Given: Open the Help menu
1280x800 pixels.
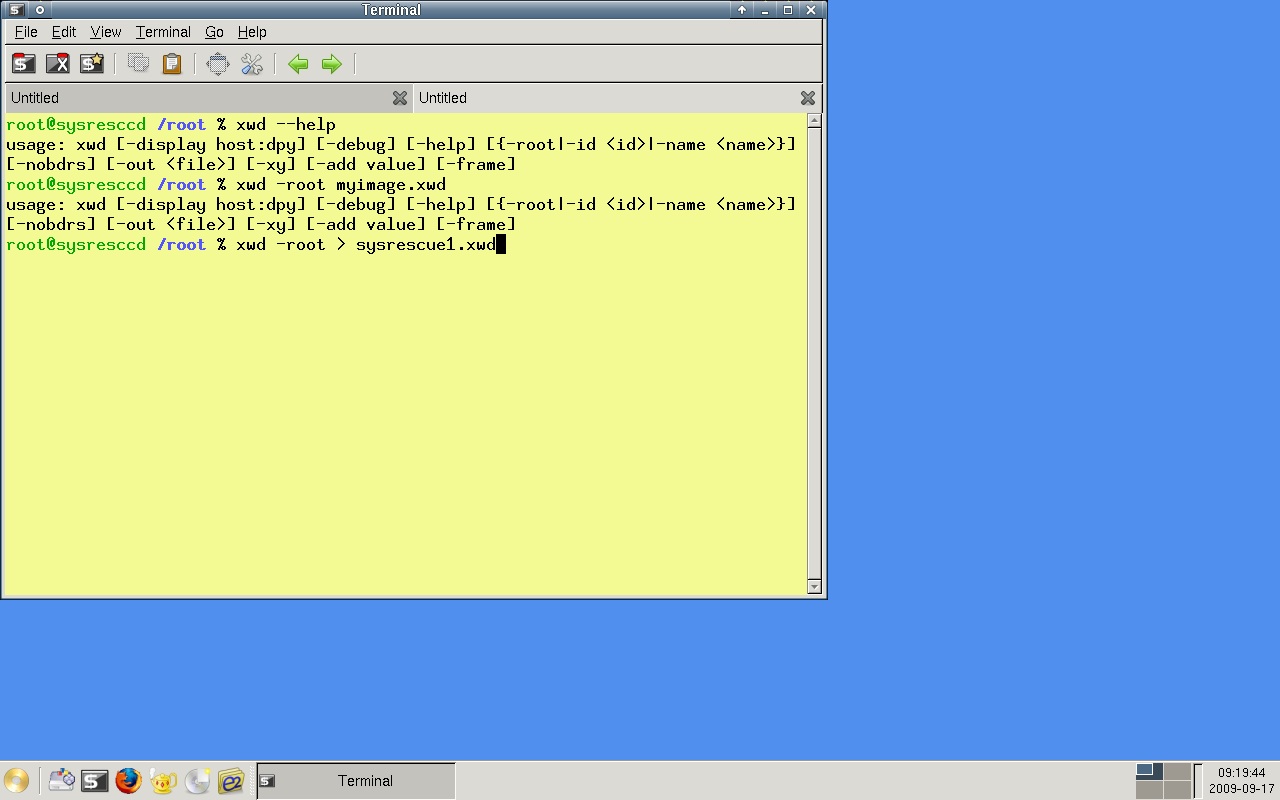Looking at the screenshot, I should pyautogui.click(x=252, y=32).
